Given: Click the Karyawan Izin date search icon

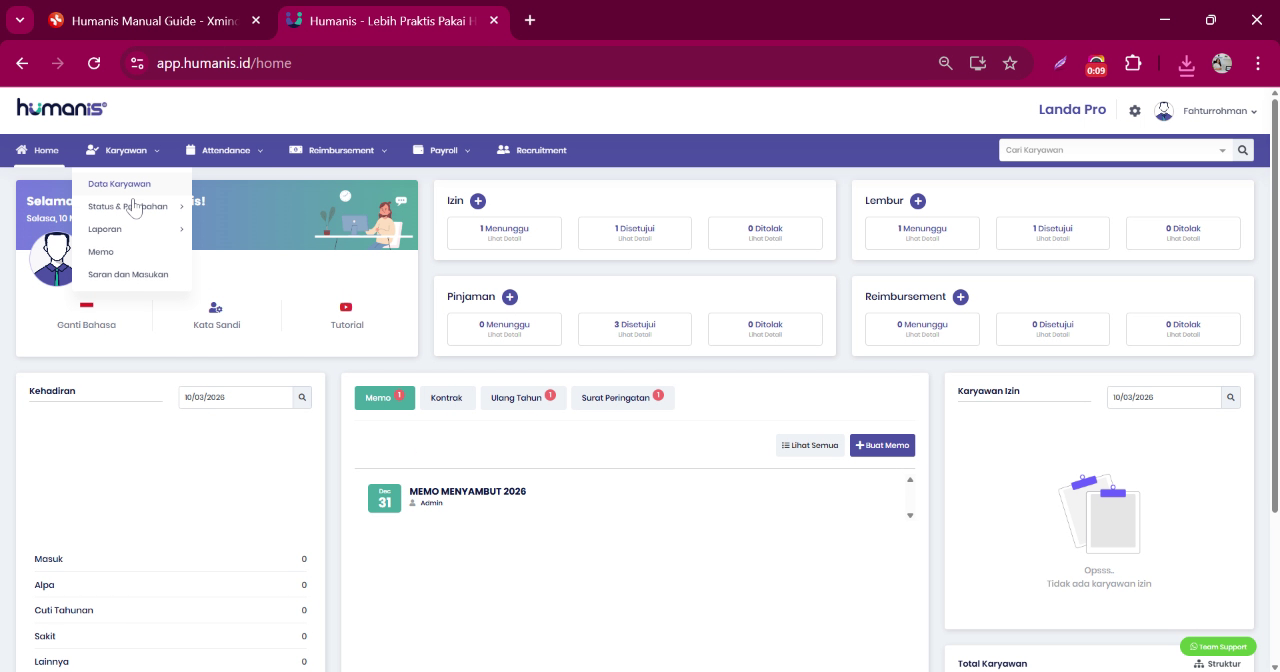Looking at the screenshot, I should click(1231, 397).
